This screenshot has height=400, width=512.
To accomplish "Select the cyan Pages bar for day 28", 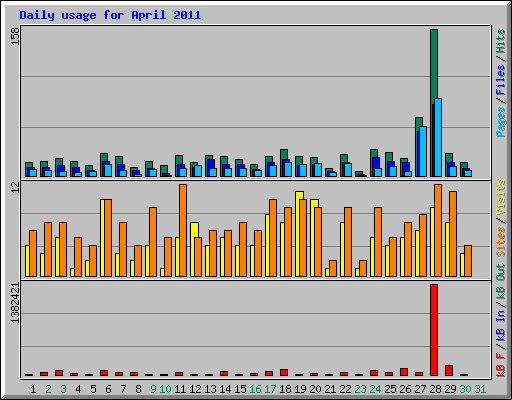I will pyautogui.click(x=438, y=137).
